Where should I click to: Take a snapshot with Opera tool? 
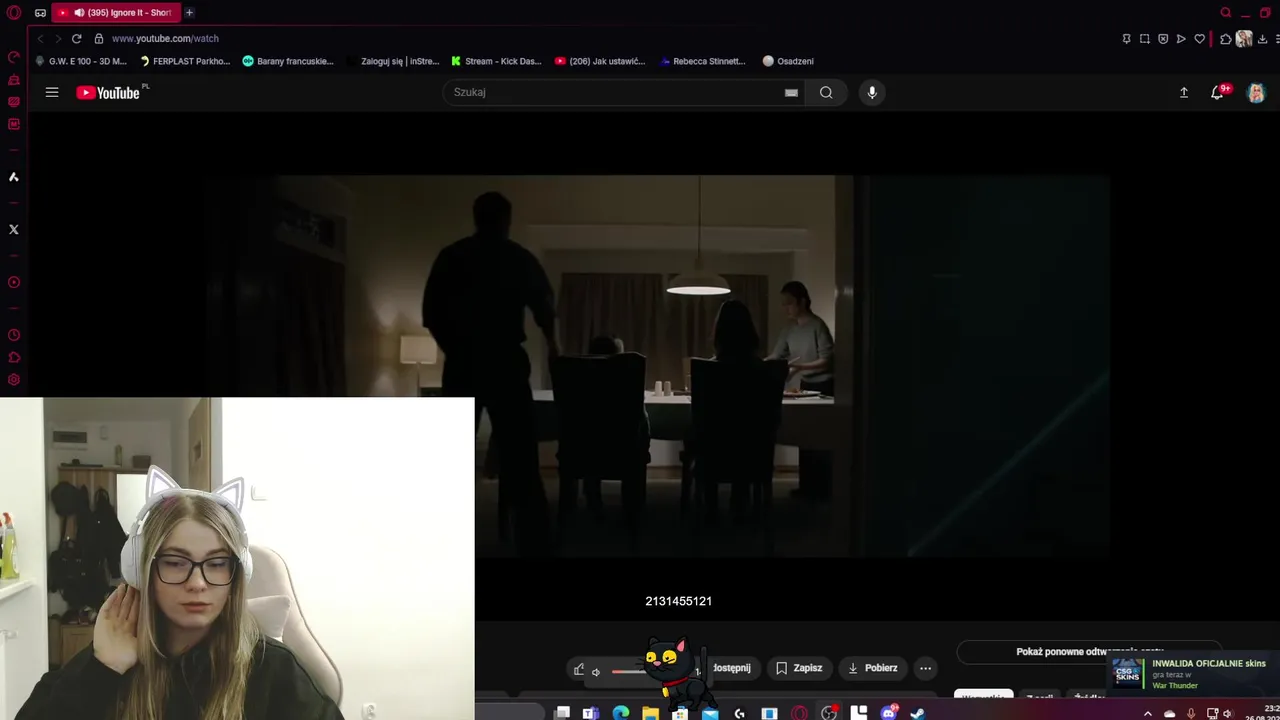click(x=1145, y=39)
